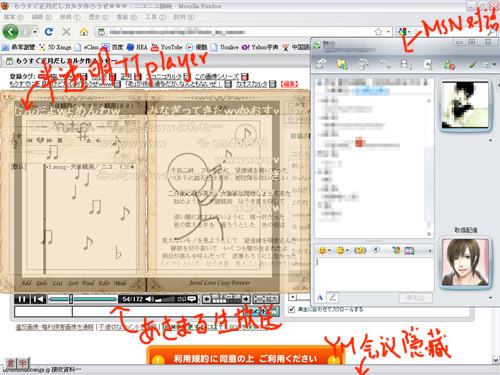Open the Uonlive bookmark
The width and height of the screenshot is (500, 375).
[x=225, y=47]
